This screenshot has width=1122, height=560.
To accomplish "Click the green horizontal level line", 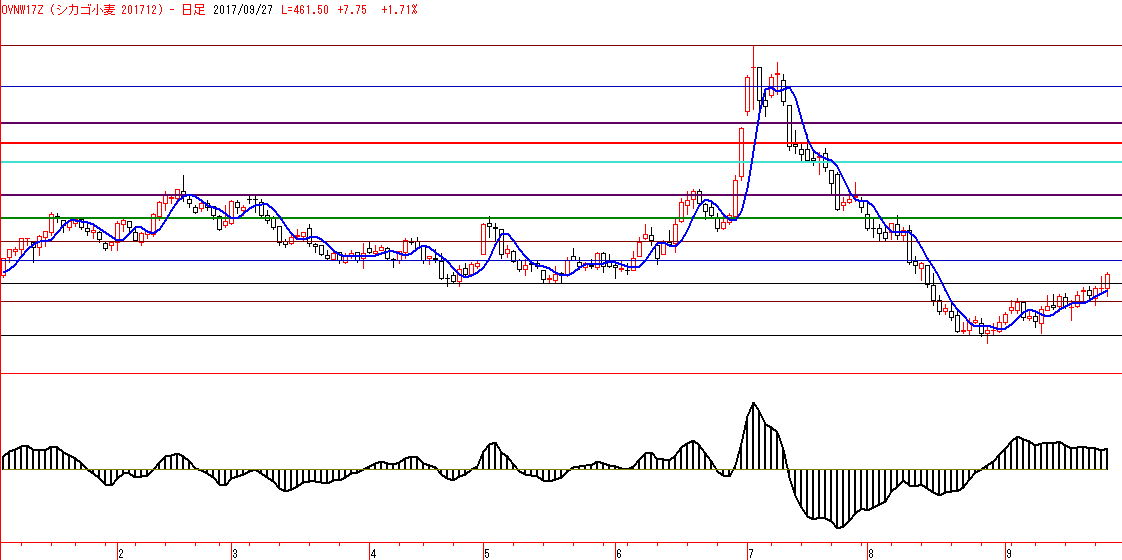I will pos(561,217).
